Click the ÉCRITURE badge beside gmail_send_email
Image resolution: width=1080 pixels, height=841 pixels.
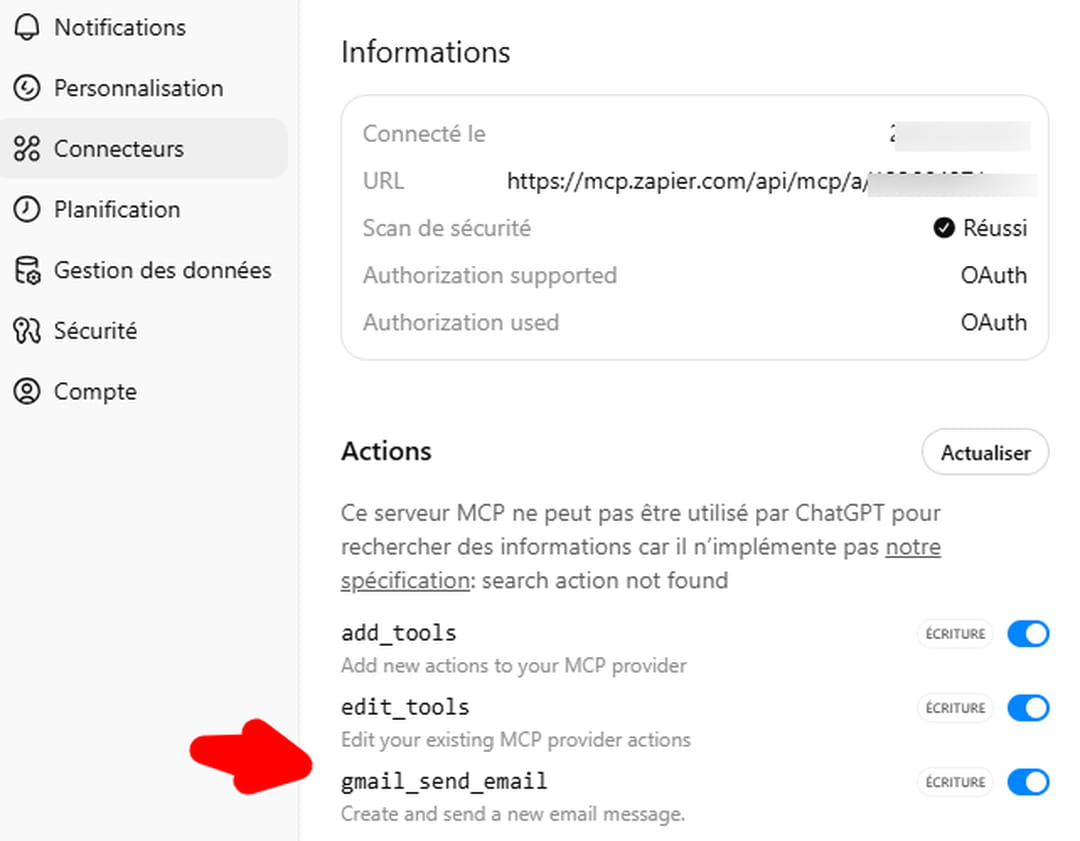[954, 782]
